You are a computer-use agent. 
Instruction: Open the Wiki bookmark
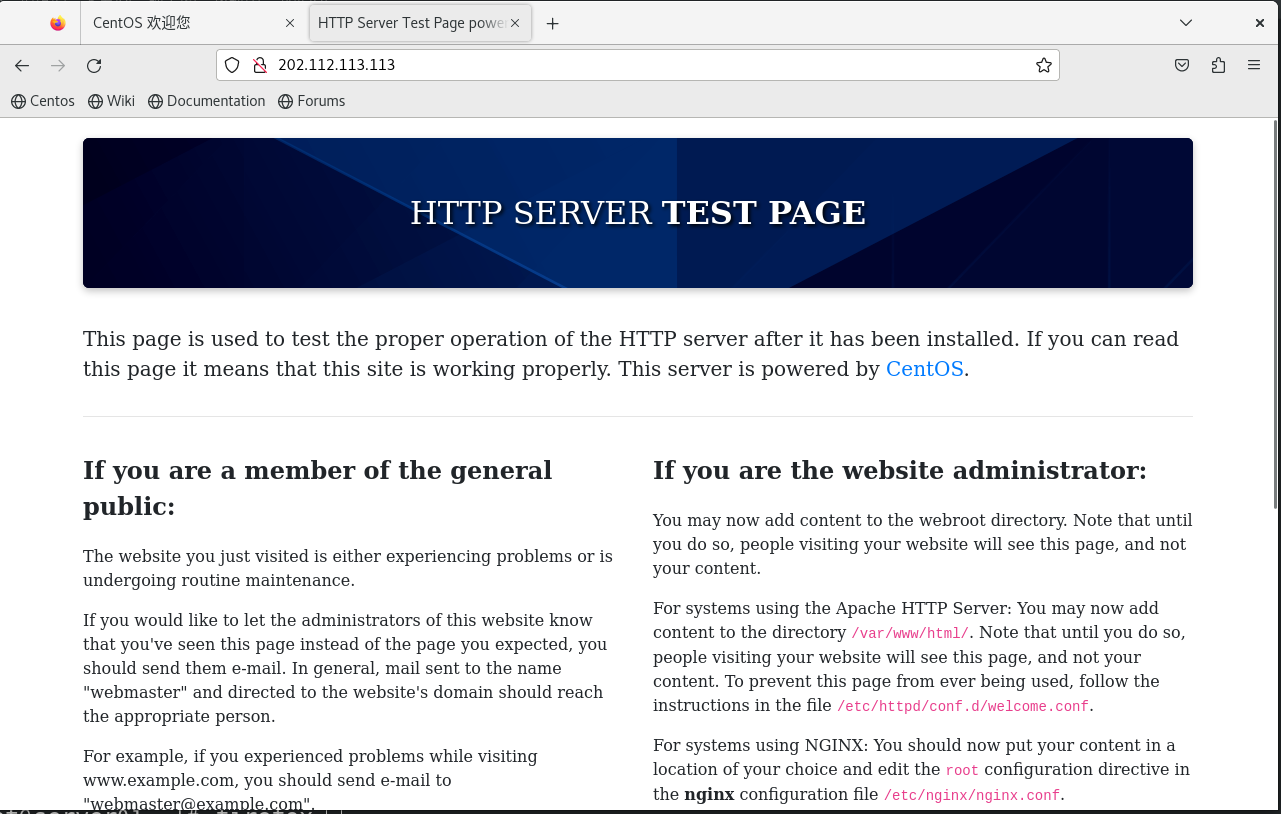[111, 101]
